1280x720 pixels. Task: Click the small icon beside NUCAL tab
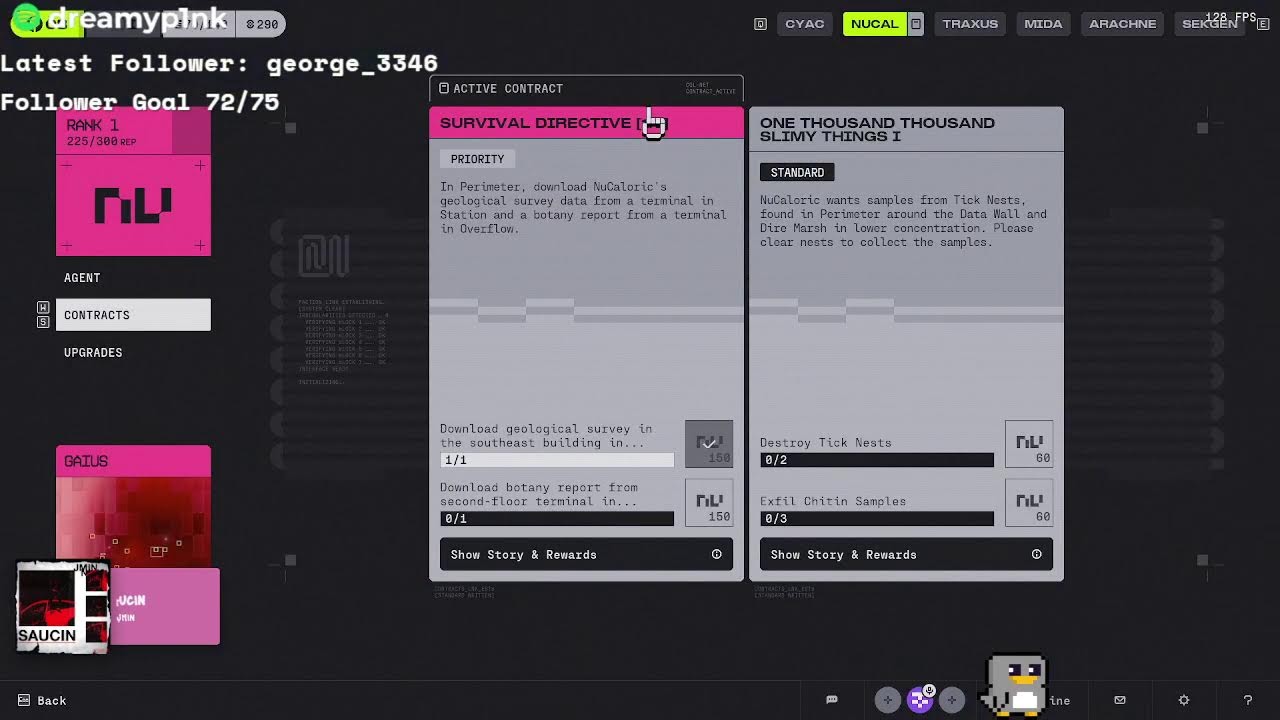pos(915,24)
